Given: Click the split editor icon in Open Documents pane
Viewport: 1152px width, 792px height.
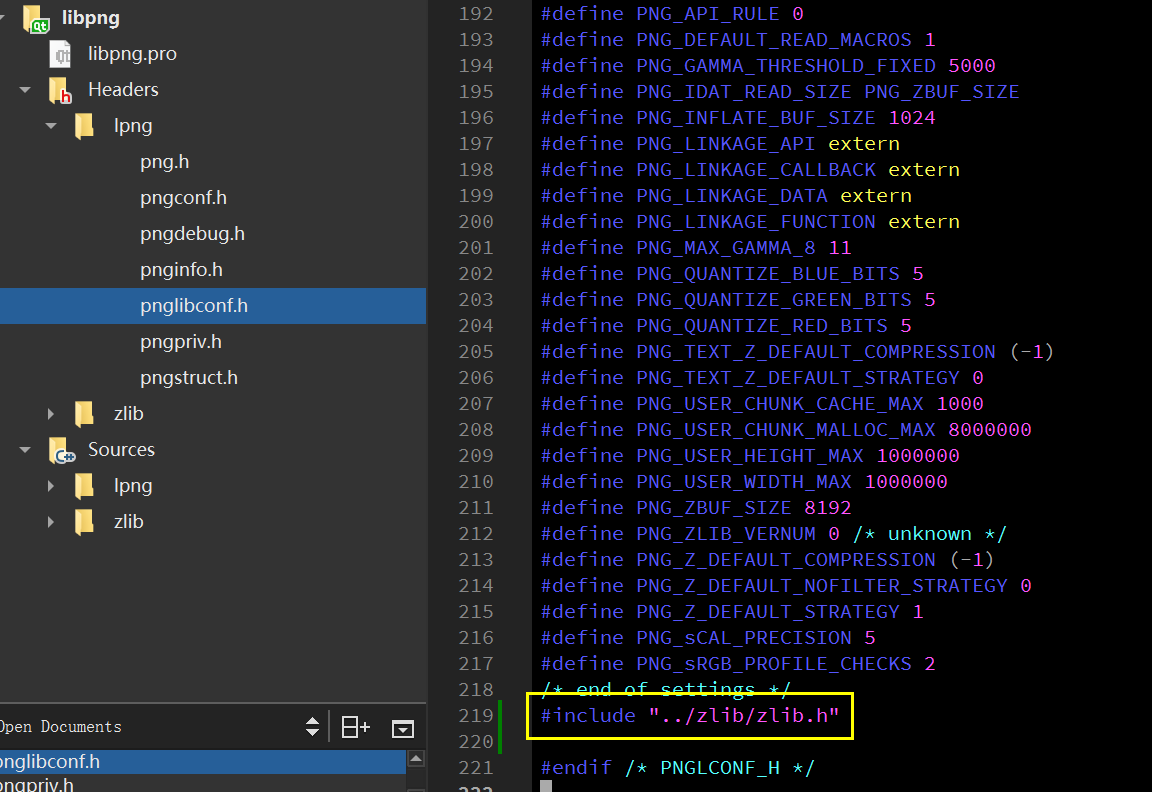Looking at the screenshot, I should (x=355, y=727).
